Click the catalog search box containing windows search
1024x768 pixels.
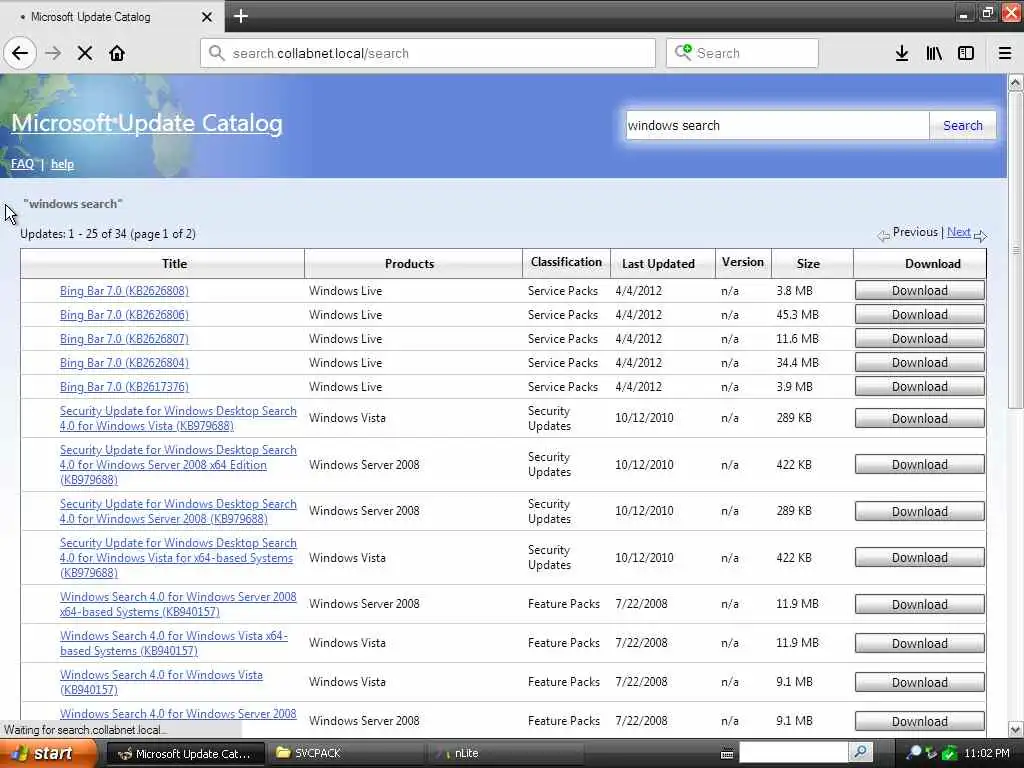coord(777,125)
